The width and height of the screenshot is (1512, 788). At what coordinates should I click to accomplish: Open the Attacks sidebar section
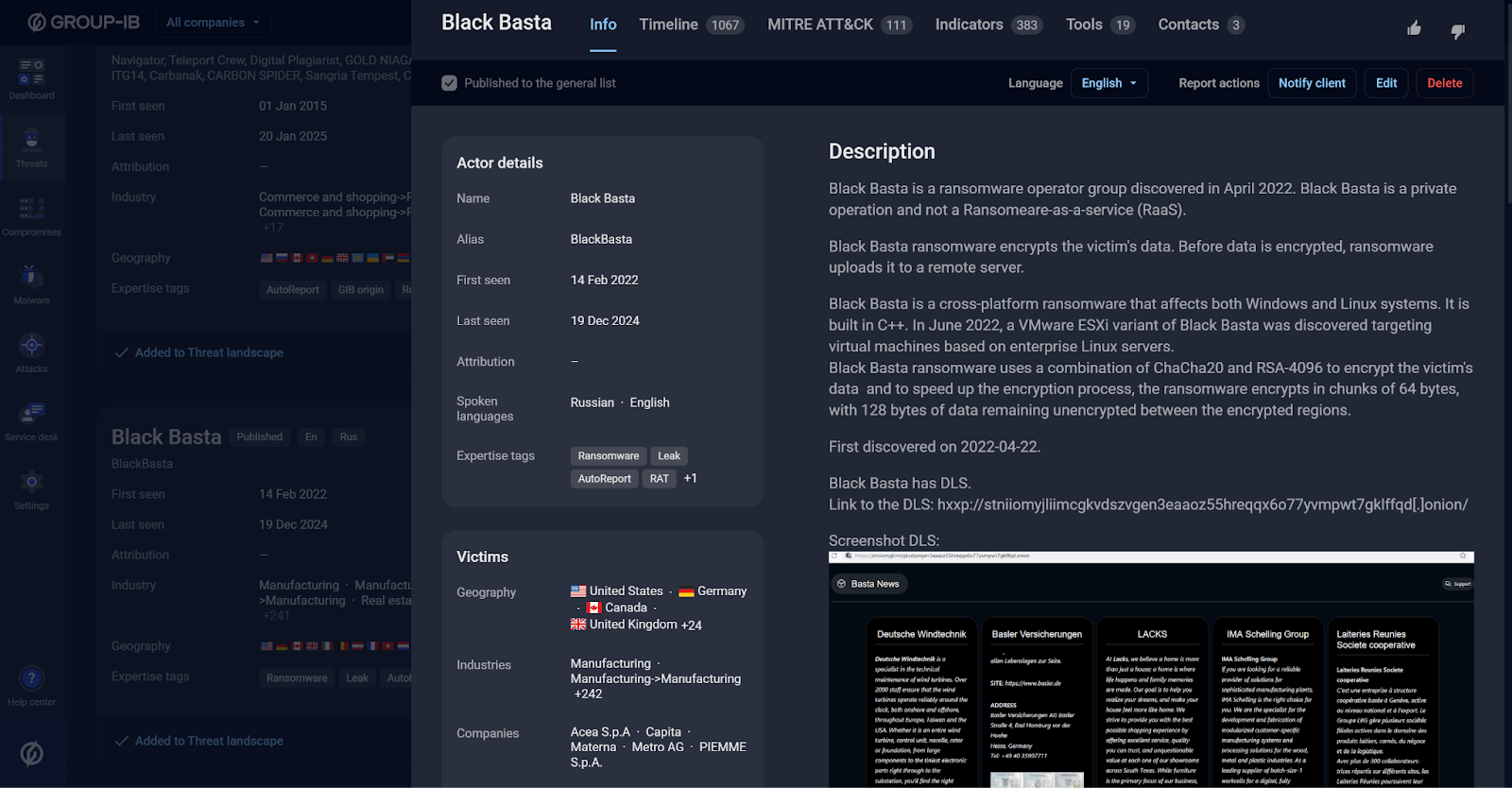[x=31, y=352]
